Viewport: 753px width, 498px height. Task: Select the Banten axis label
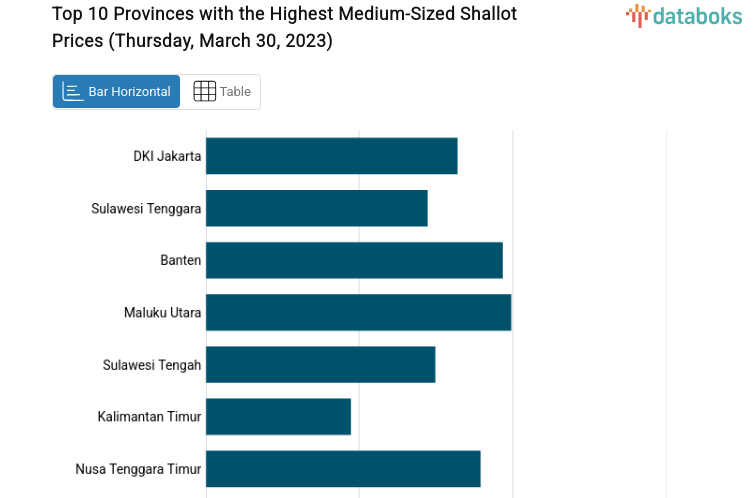tap(180, 260)
